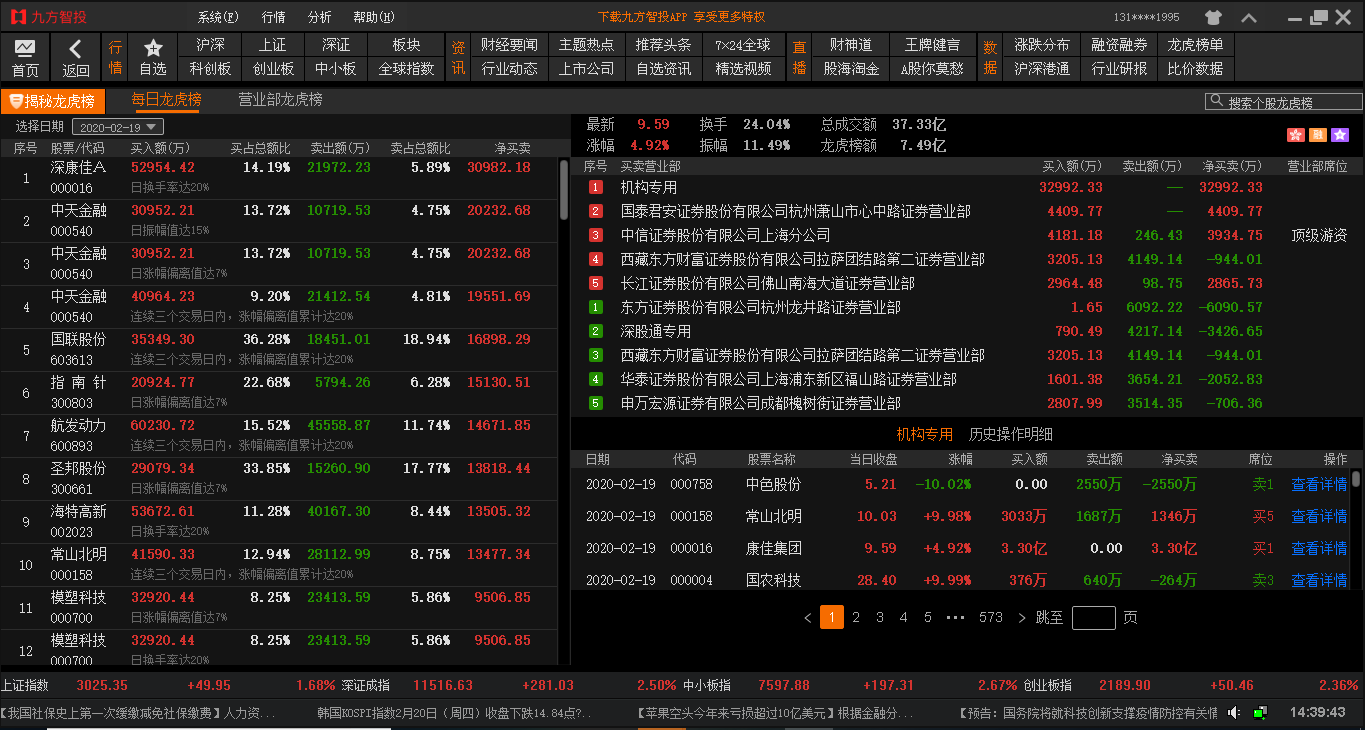This screenshot has height=730, width=1365.
Task: Switch to the 营业部龙虎榜 tab
Action: point(280,100)
